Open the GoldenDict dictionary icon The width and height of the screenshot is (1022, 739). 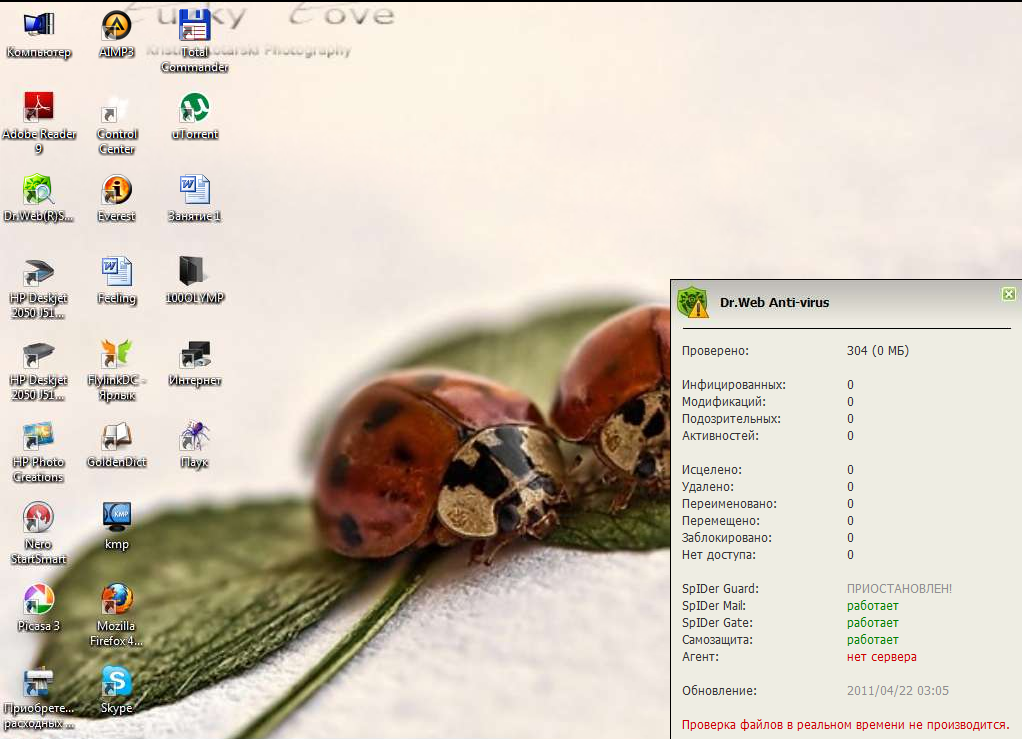click(117, 435)
